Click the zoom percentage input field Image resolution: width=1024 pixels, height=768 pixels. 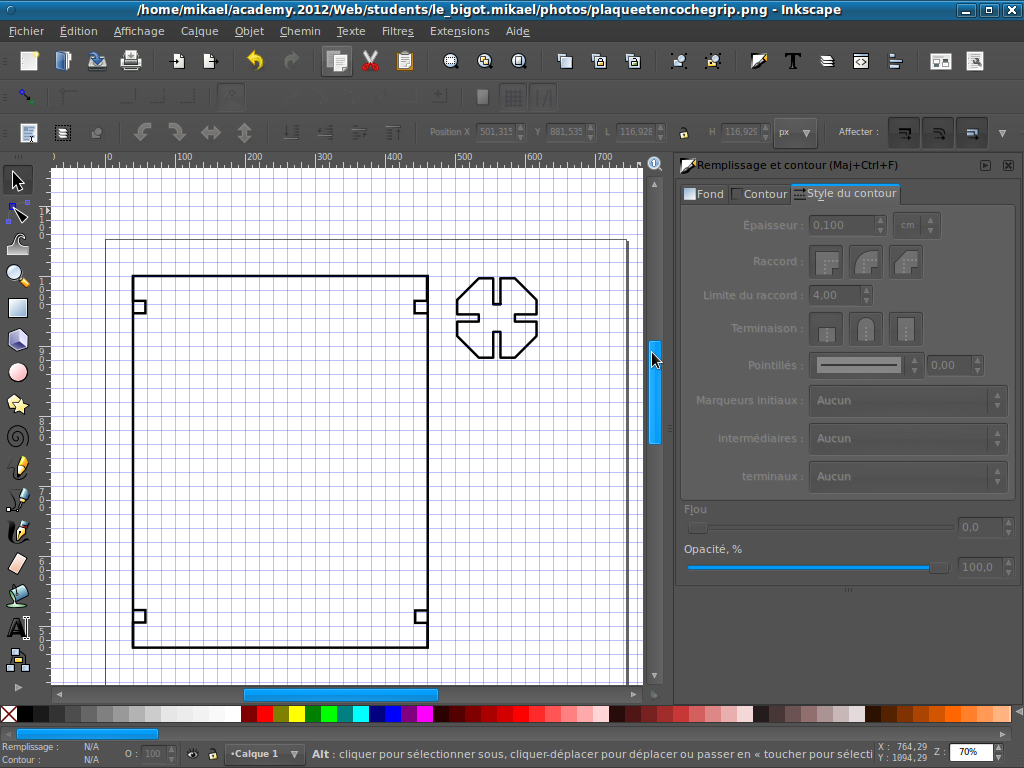click(x=970, y=752)
